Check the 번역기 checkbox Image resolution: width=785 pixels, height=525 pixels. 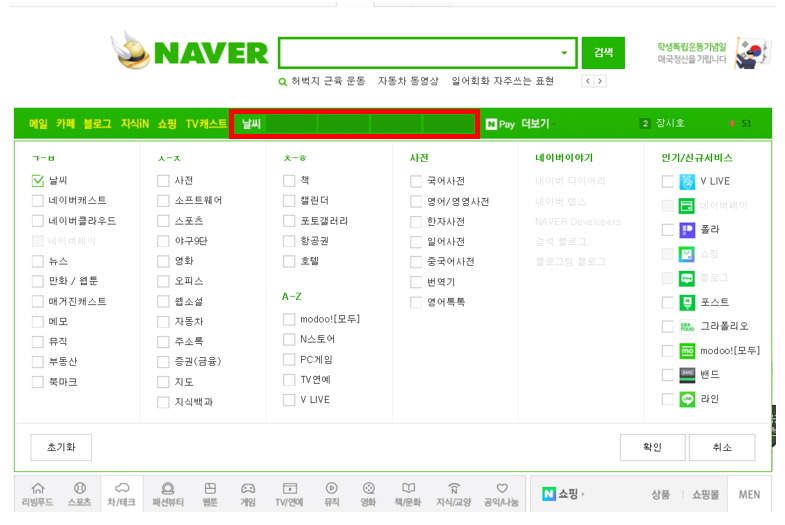416,282
